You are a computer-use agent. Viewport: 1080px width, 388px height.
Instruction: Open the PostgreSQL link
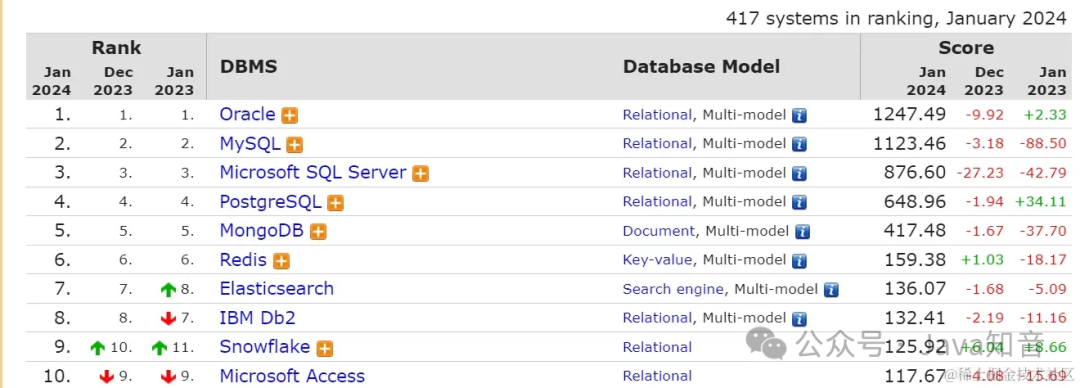click(x=271, y=202)
